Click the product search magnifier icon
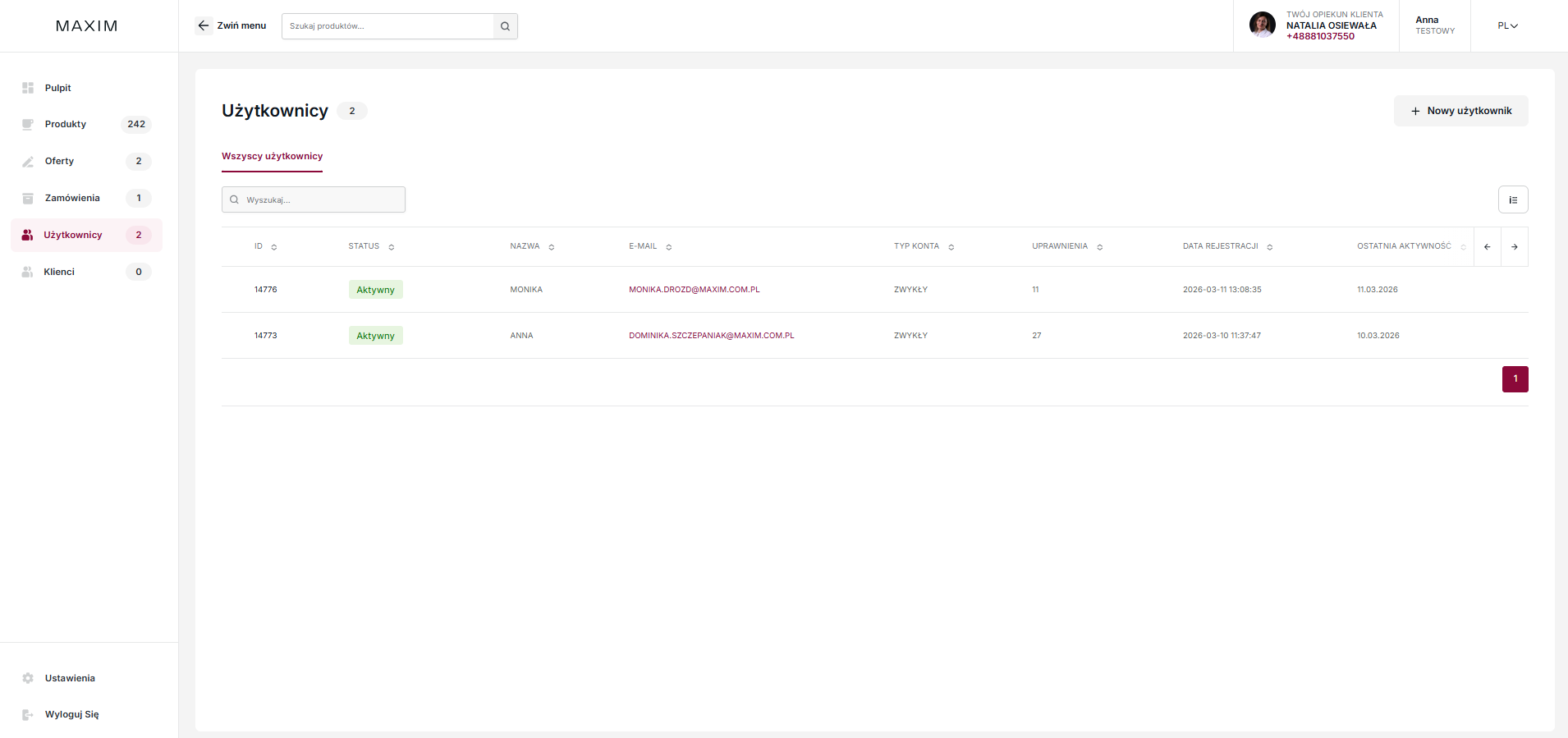 [x=505, y=26]
